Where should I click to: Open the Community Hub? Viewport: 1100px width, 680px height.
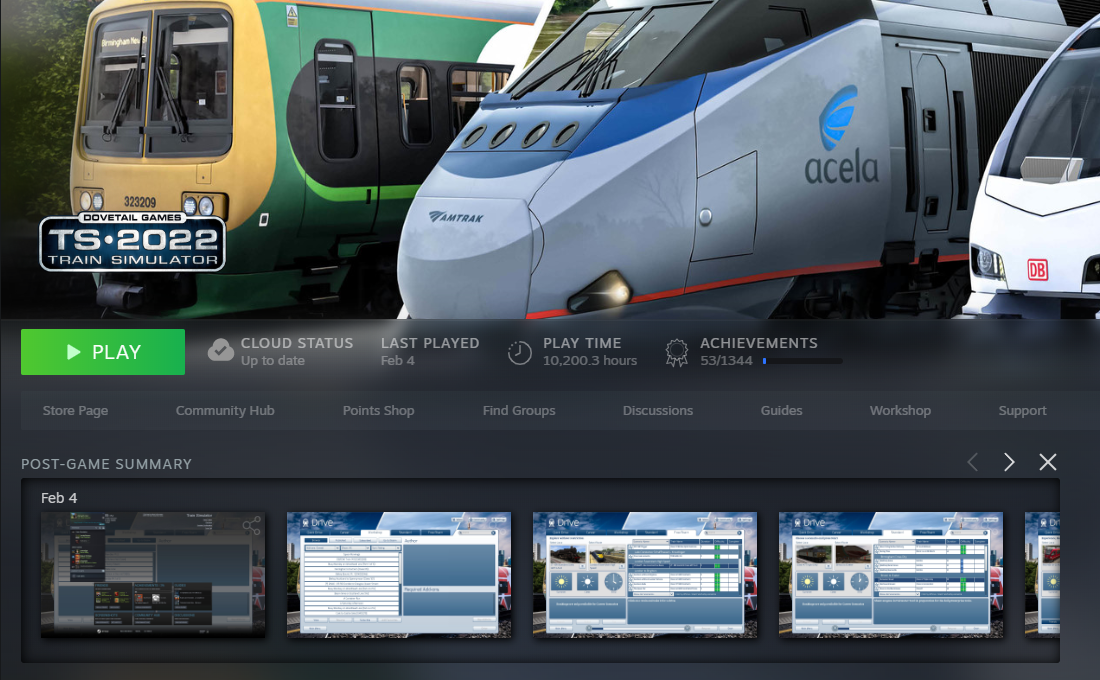point(224,411)
